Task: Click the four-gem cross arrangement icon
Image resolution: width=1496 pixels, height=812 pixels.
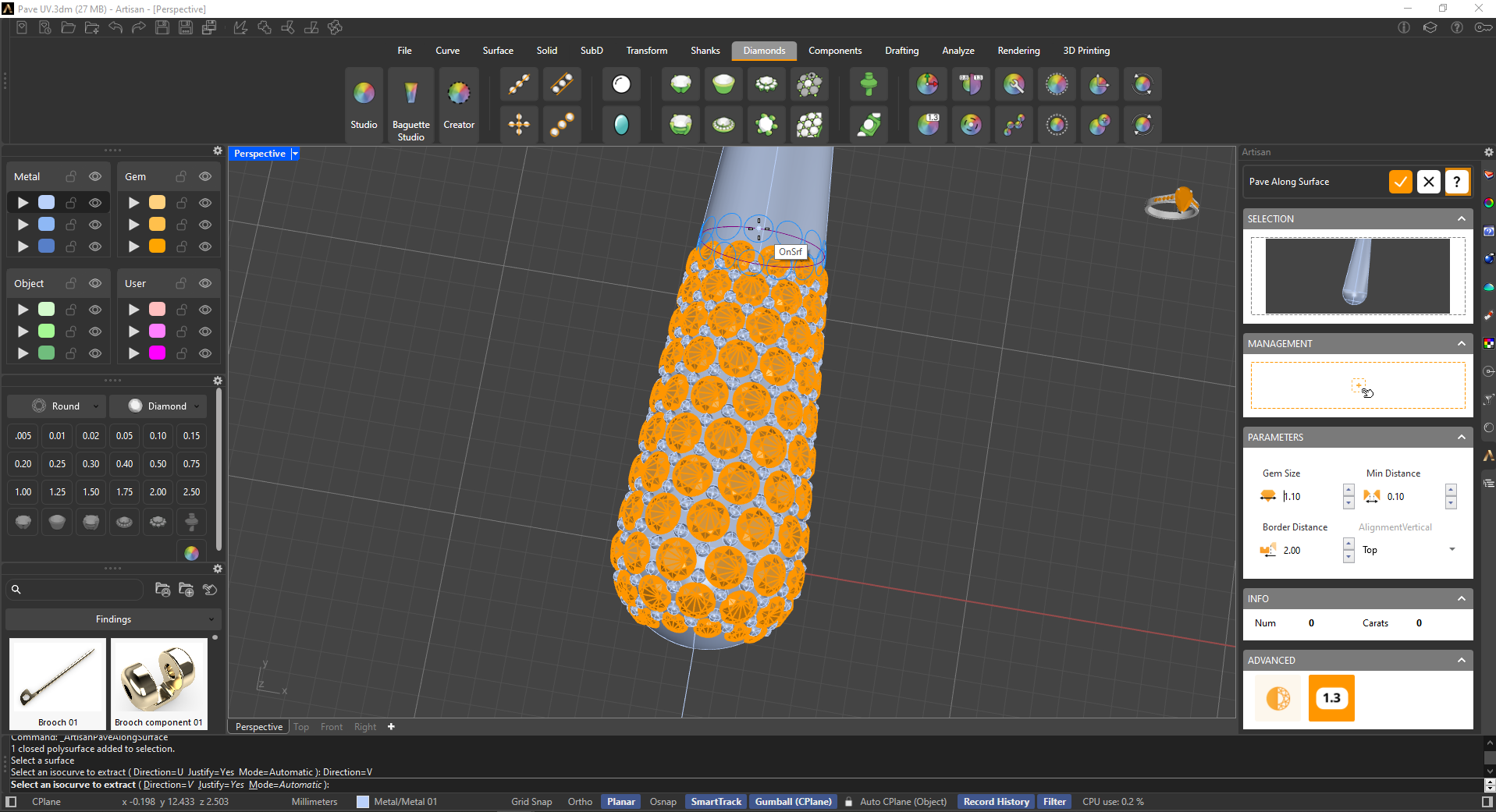Action: (519, 125)
